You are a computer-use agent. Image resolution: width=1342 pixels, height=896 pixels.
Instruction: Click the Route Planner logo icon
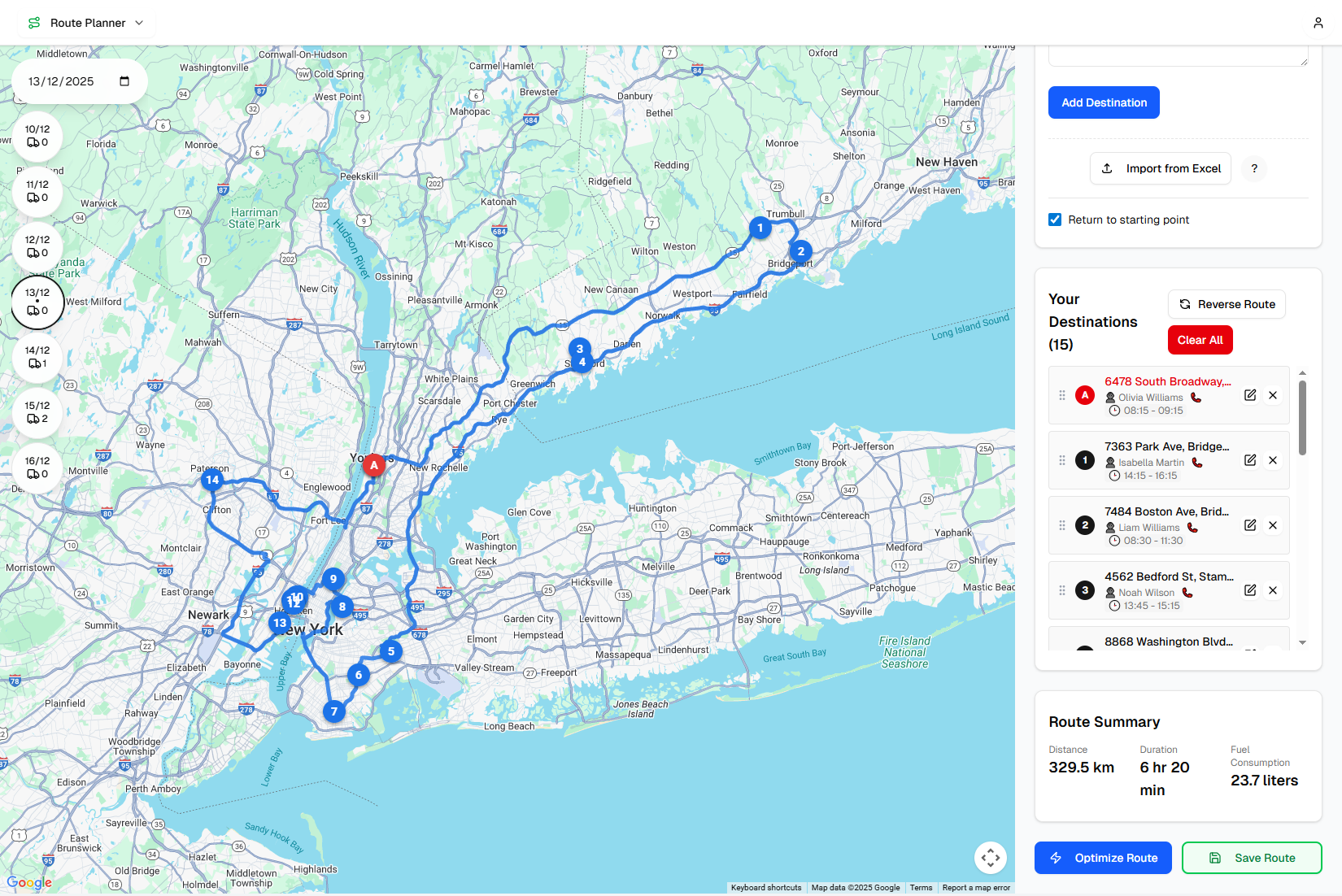pos(33,22)
